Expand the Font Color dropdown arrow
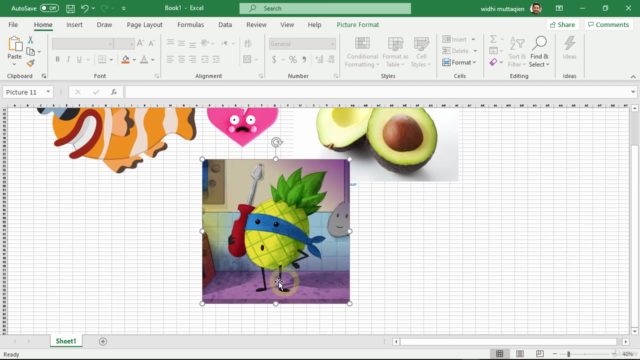Image resolution: width=640 pixels, height=360 pixels. pos(153,60)
